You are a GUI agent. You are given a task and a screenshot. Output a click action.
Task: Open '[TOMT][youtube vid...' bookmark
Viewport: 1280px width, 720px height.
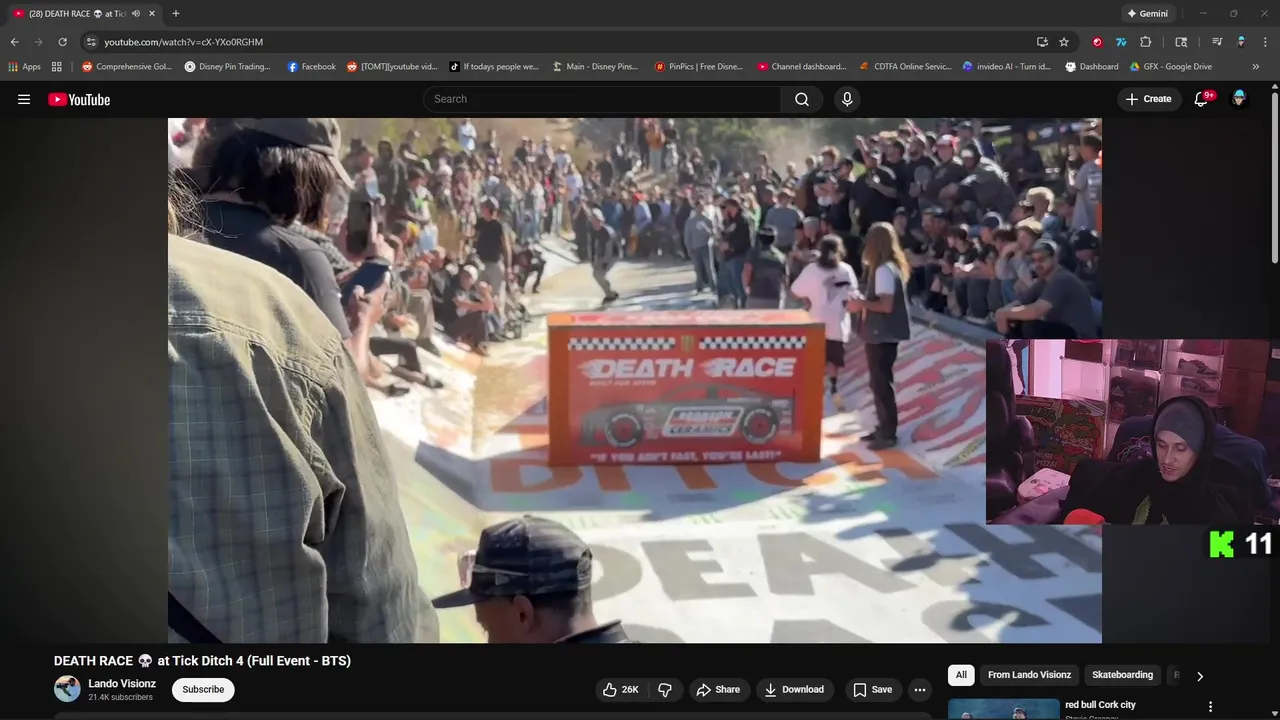pos(392,67)
